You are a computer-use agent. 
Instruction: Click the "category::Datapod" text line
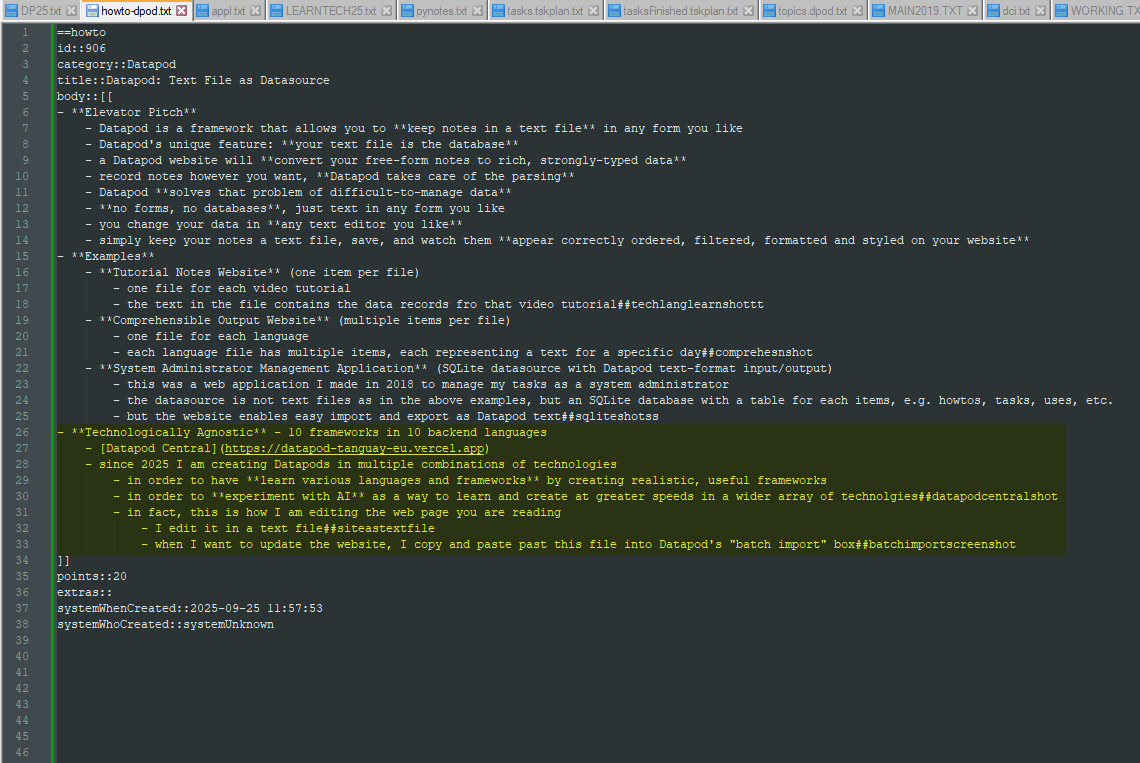116,65
